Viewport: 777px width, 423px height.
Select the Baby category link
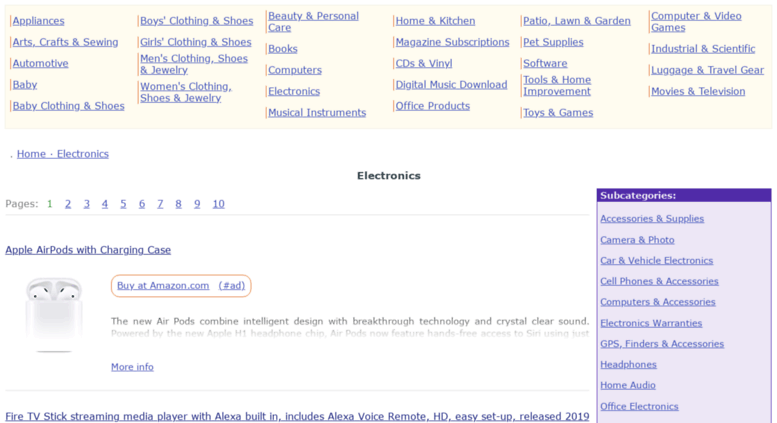click(x=25, y=85)
